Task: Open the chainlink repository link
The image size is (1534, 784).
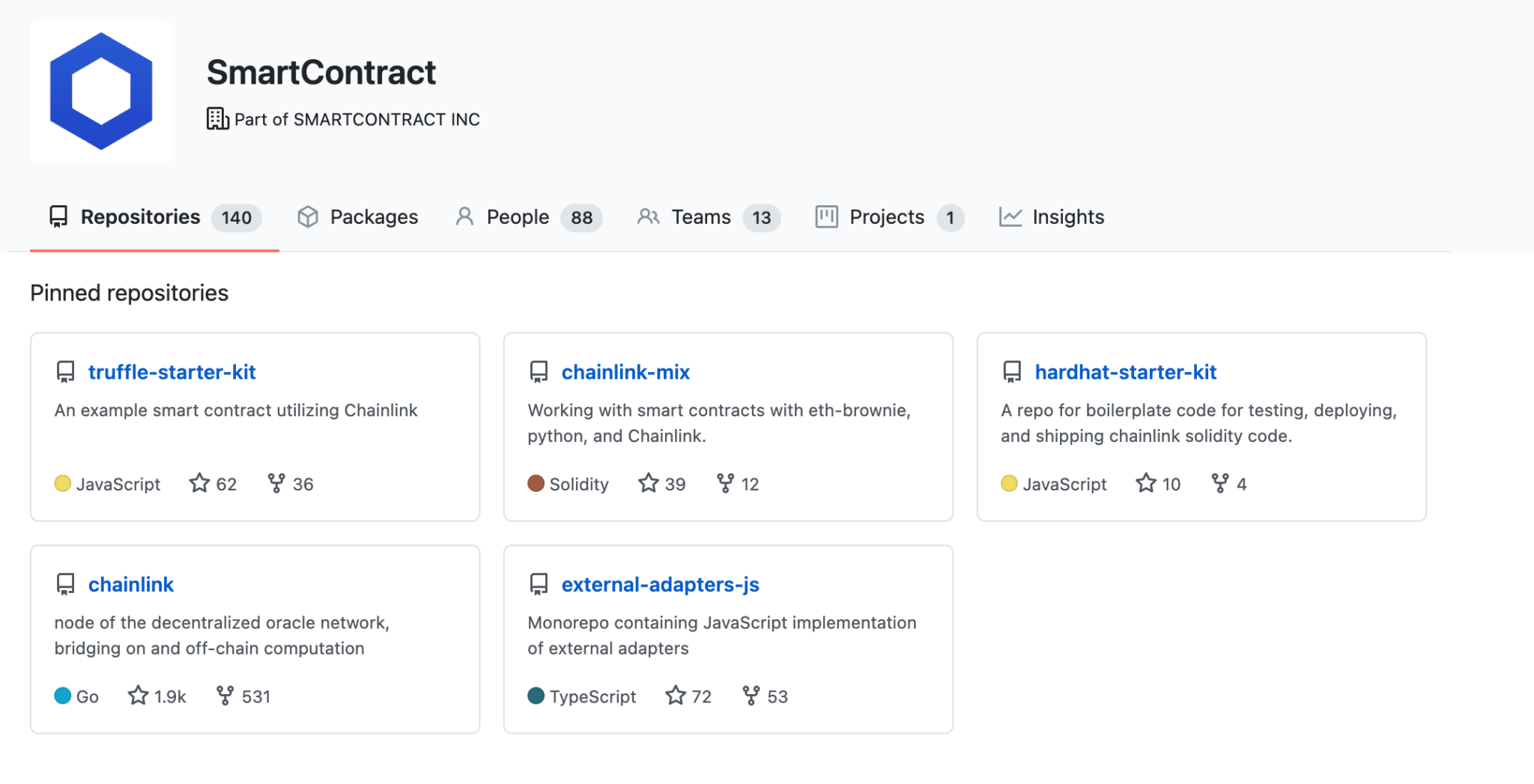Action: click(131, 584)
